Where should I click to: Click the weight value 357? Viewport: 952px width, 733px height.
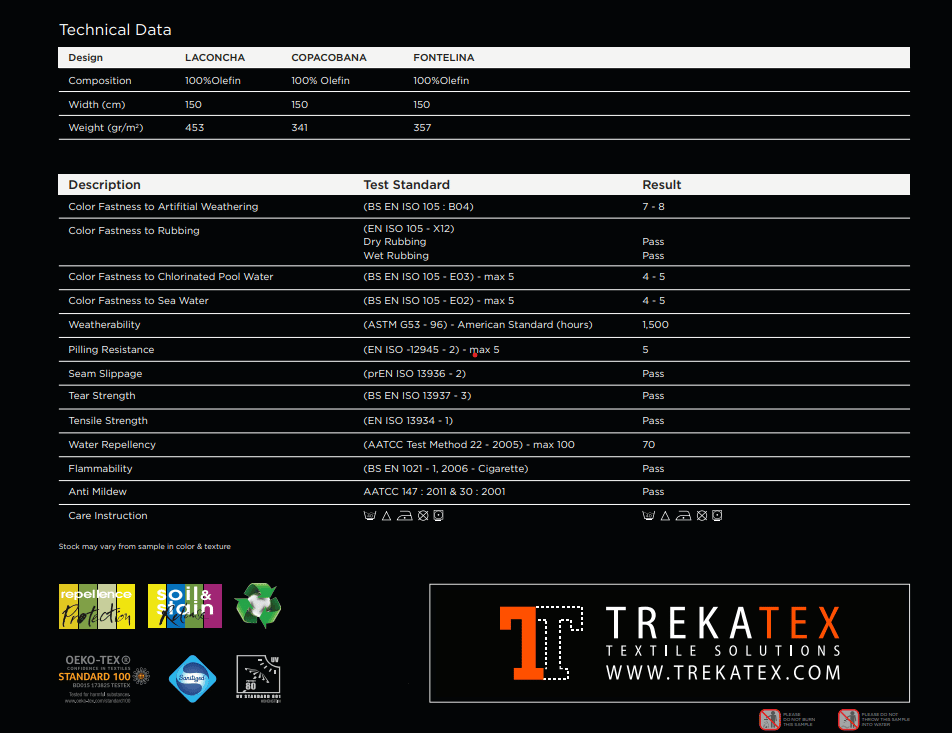coord(422,128)
